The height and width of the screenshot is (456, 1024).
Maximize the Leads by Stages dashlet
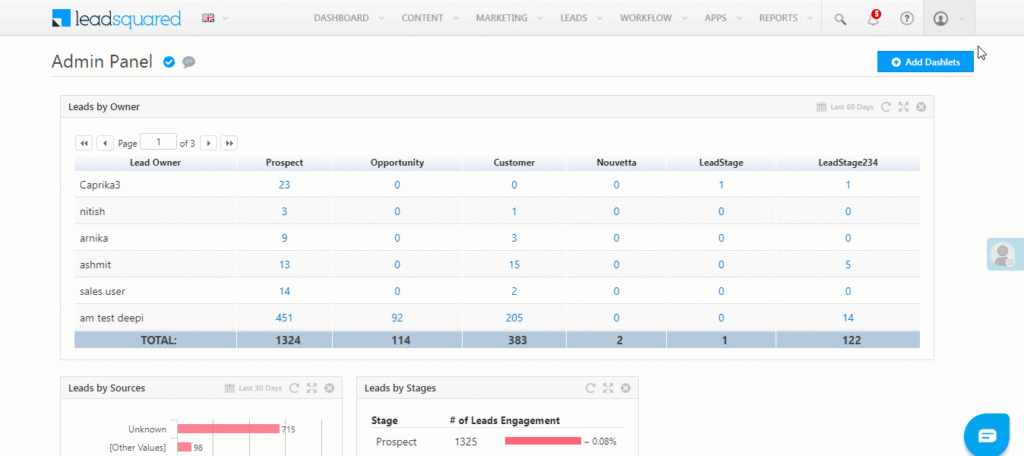pyautogui.click(x=608, y=388)
